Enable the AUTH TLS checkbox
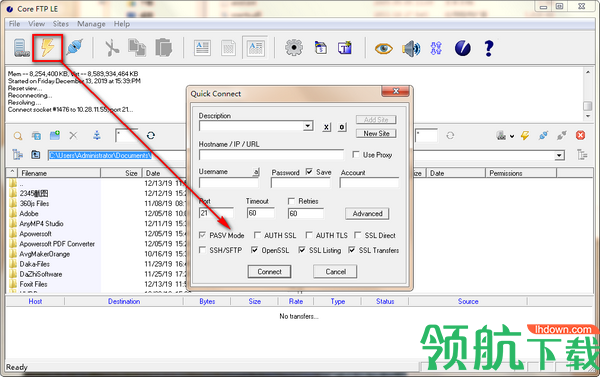Viewport: 600px width, 377px height. point(309,235)
